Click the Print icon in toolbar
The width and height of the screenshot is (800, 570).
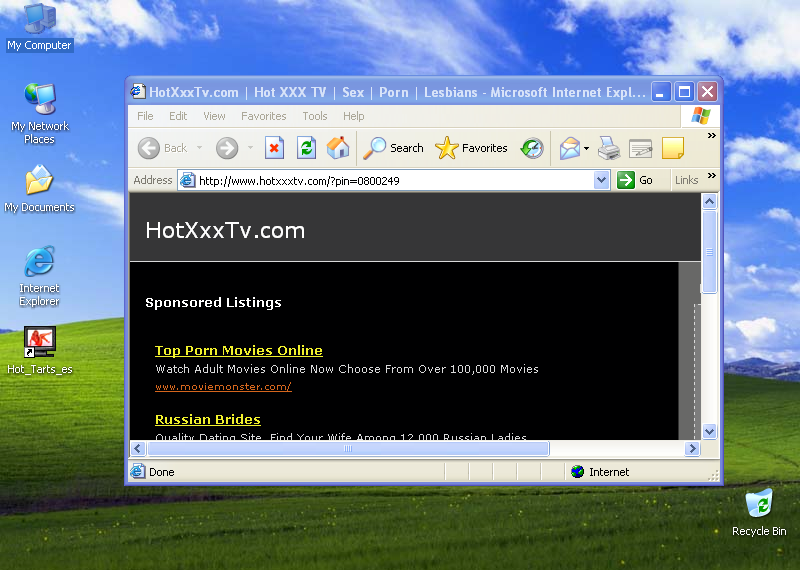609,148
